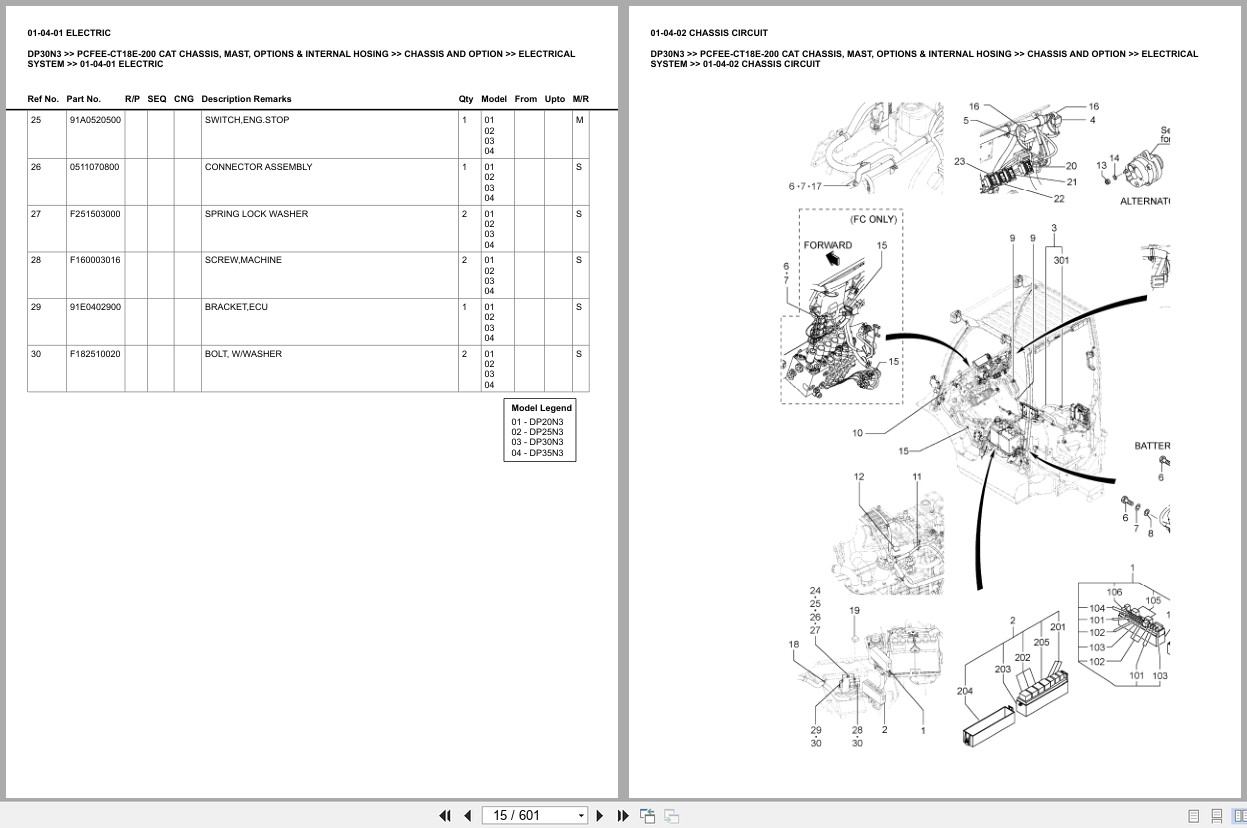This screenshot has width=1247, height=828.
Task: Select CONNECTOR ASSEMBLY description
Action: coord(258,167)
